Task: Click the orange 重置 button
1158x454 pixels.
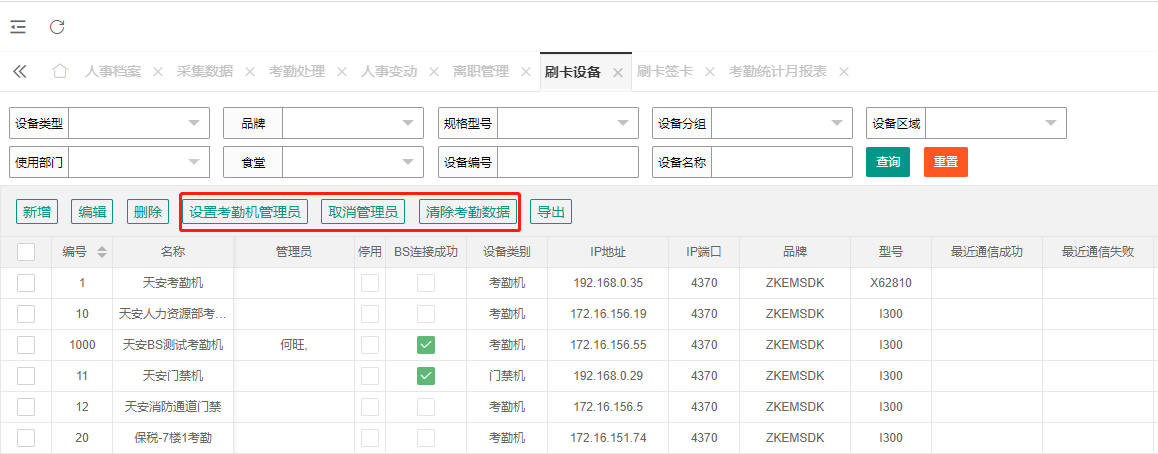Action: [x=945, y=162]
